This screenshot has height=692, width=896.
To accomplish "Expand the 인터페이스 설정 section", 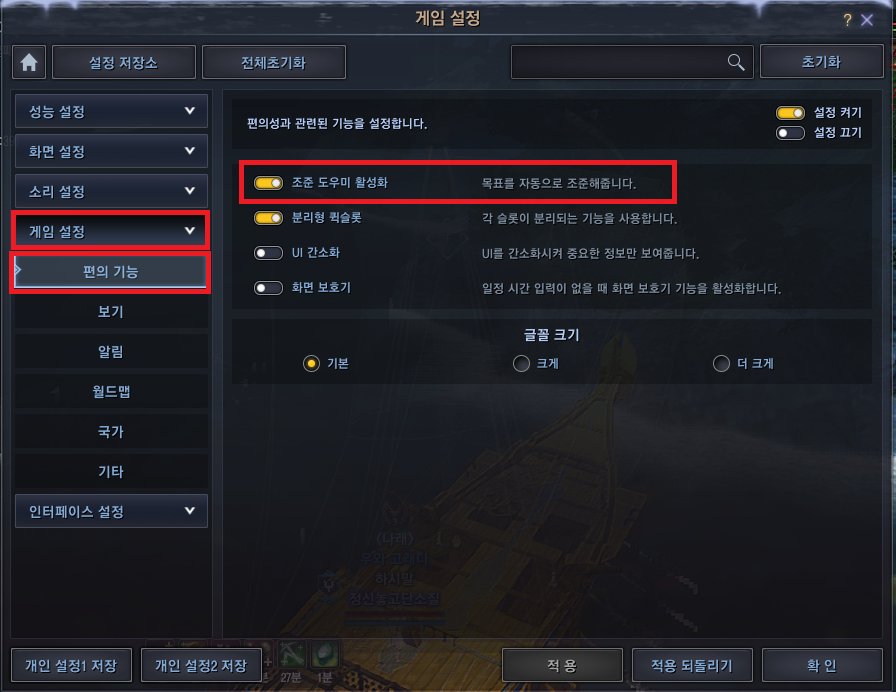I will click(x=111, y=511).
